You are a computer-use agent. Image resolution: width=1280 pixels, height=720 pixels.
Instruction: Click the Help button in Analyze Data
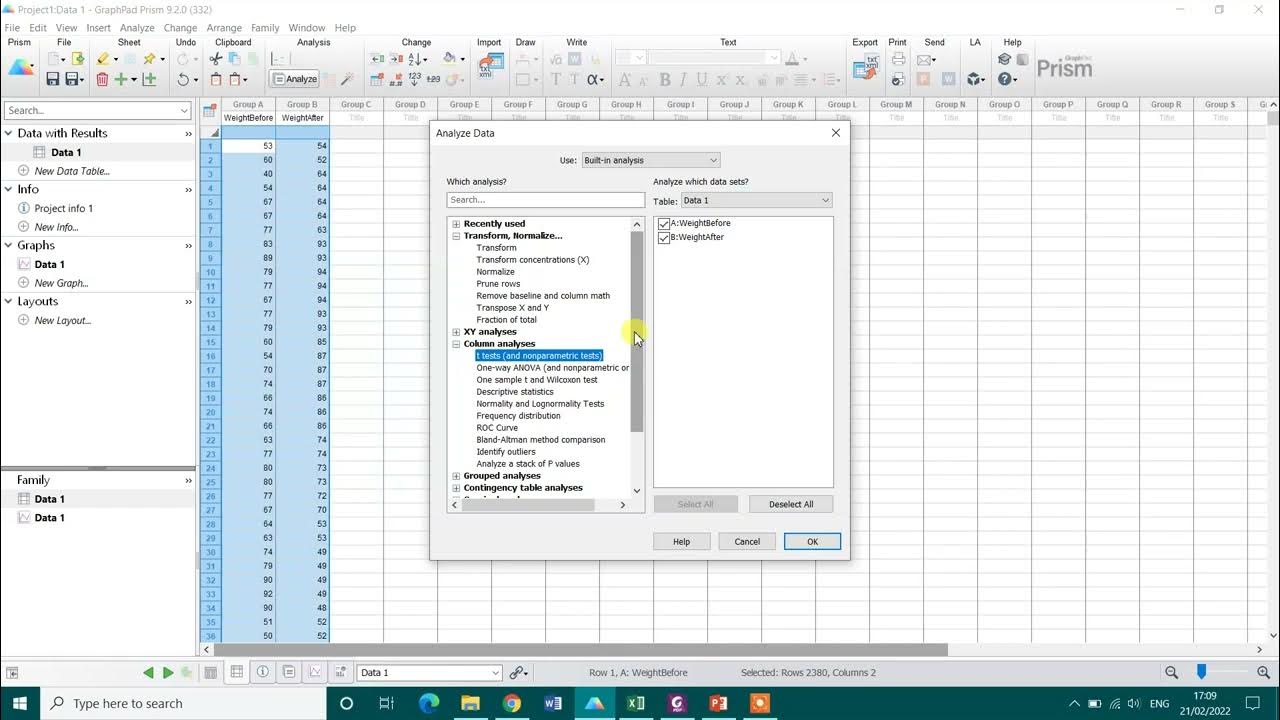[681, 541]
